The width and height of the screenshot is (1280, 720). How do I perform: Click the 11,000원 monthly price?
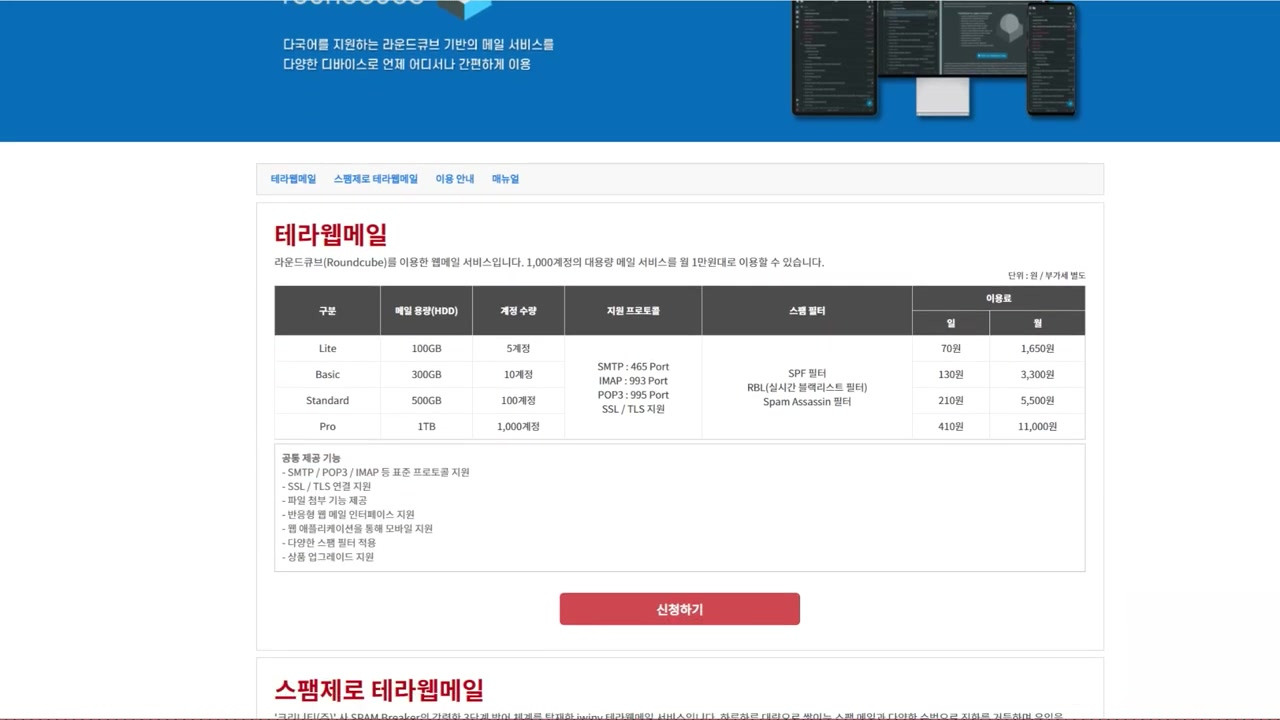coord(1038,426)
